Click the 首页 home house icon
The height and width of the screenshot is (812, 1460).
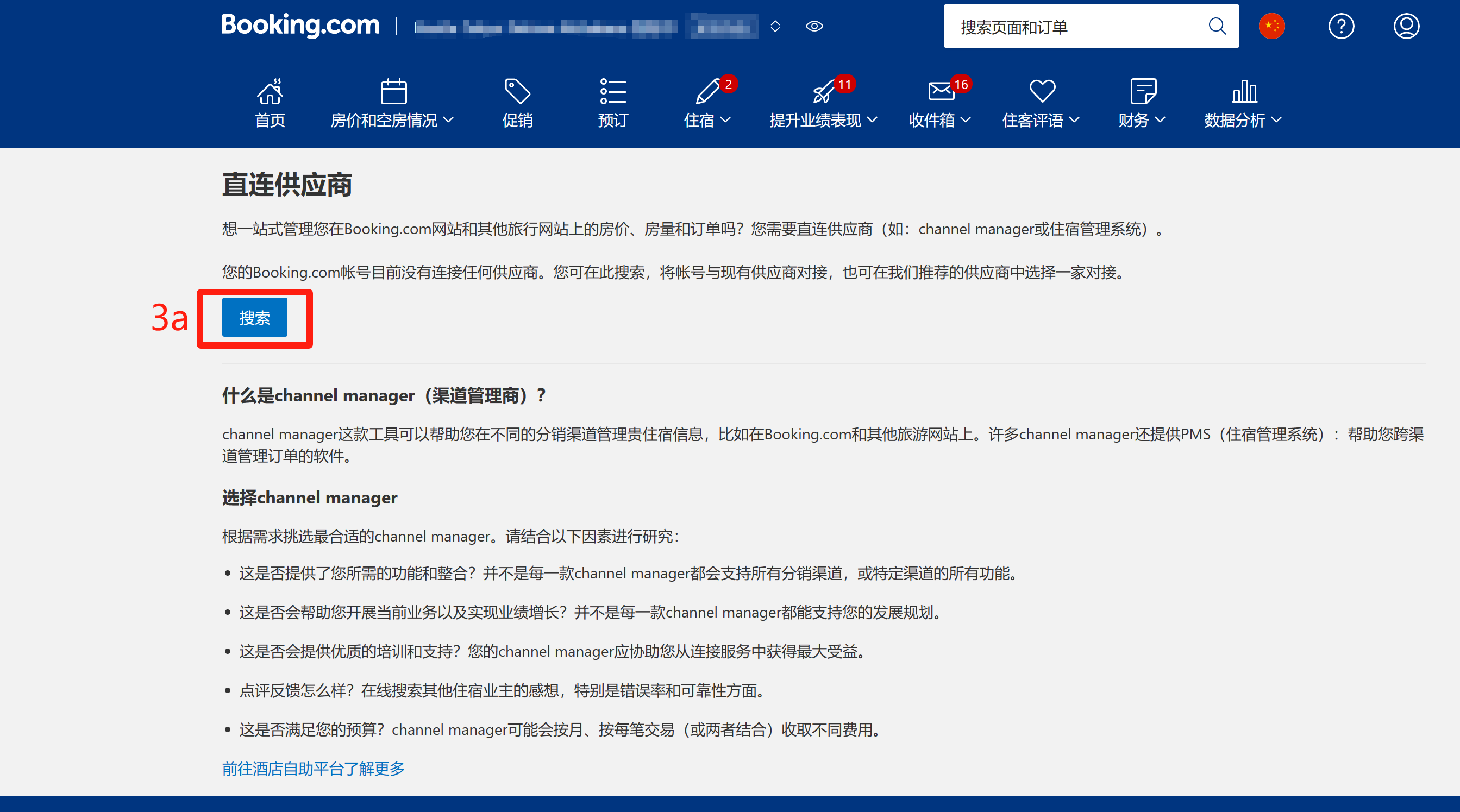(270, 91)
